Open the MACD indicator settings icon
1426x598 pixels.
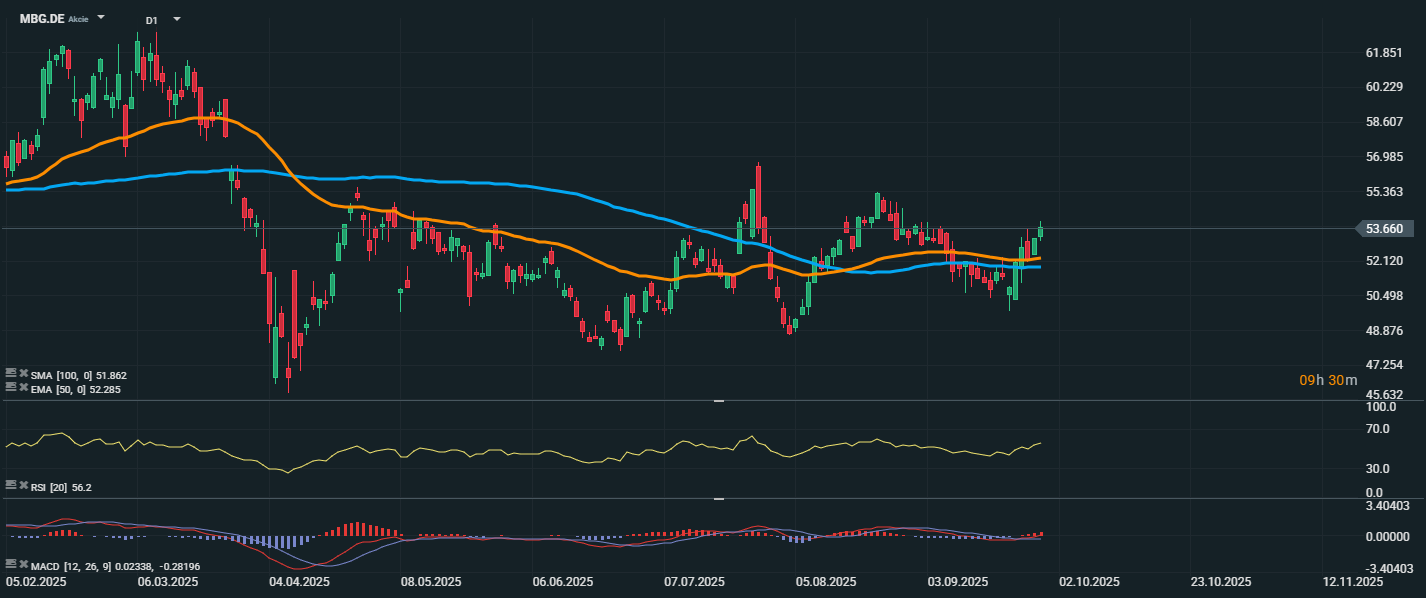(x=11, y=565)
